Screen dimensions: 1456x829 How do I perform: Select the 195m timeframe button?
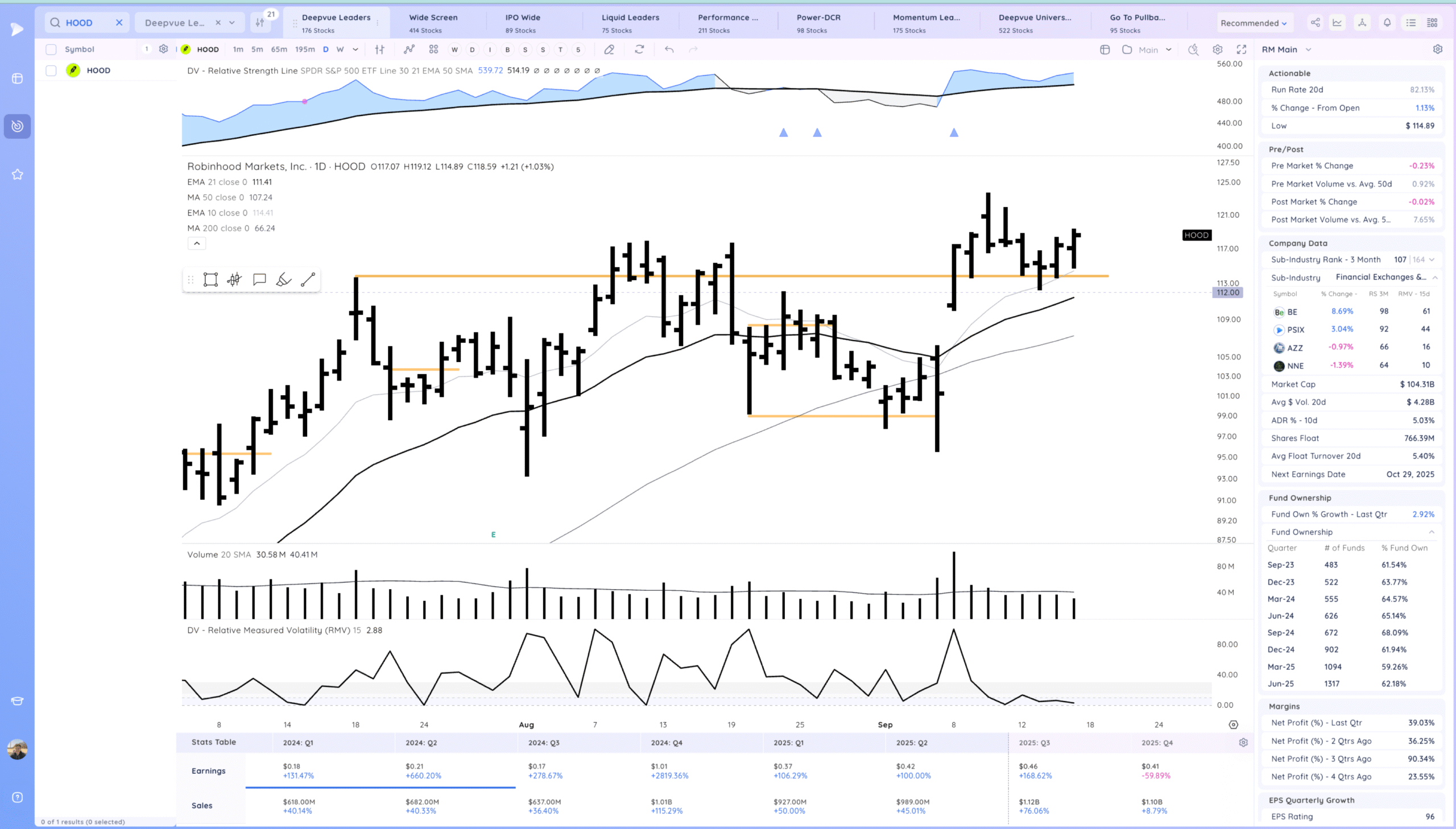pyautogui.click(x=305, y=49)
